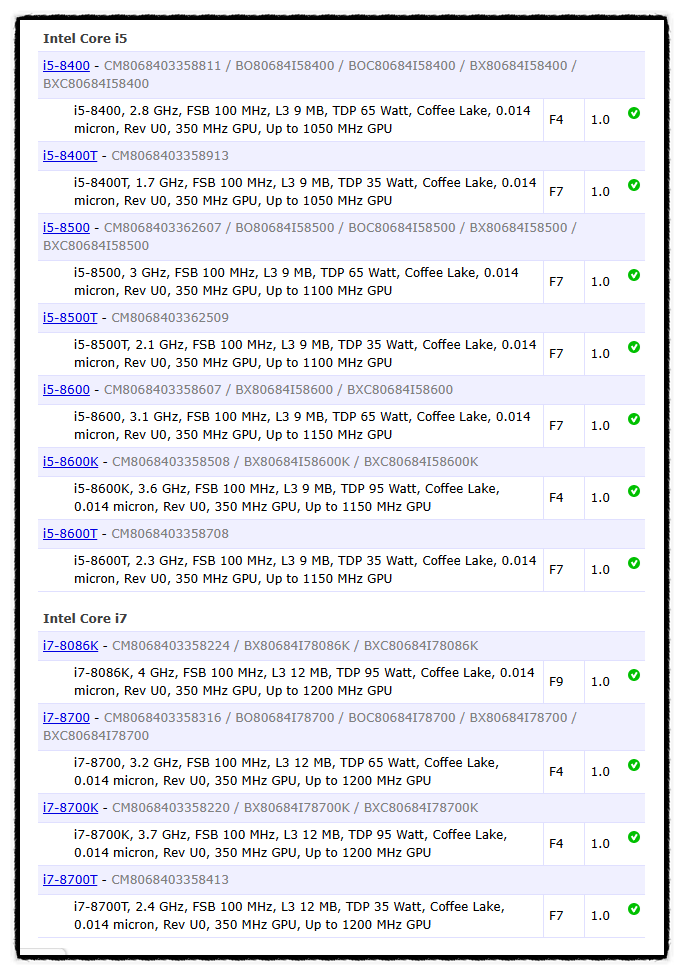Click the Intel Core i5 section heading
The image size is (684, 975).
click(x=85, y=39)
